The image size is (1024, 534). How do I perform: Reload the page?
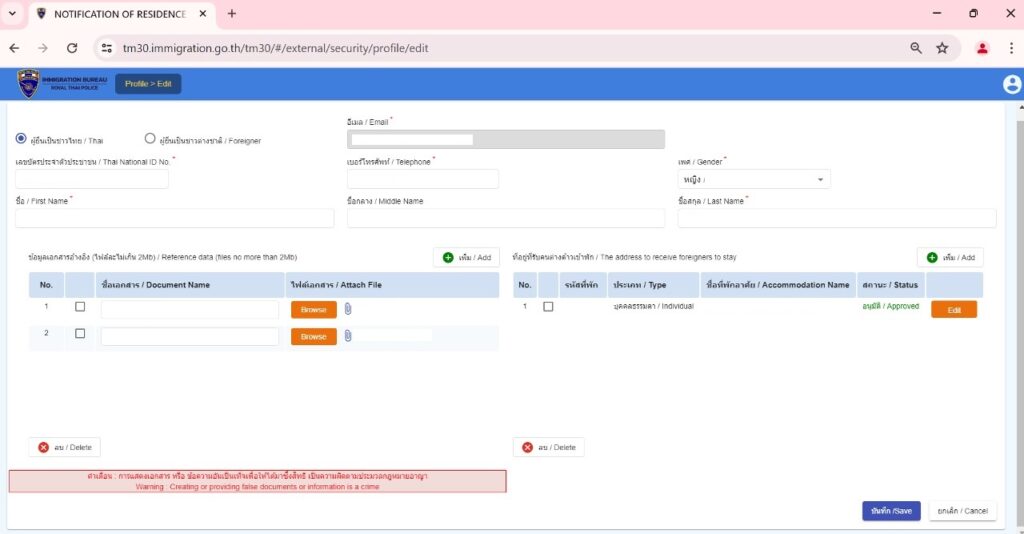[x=72, y=48]
